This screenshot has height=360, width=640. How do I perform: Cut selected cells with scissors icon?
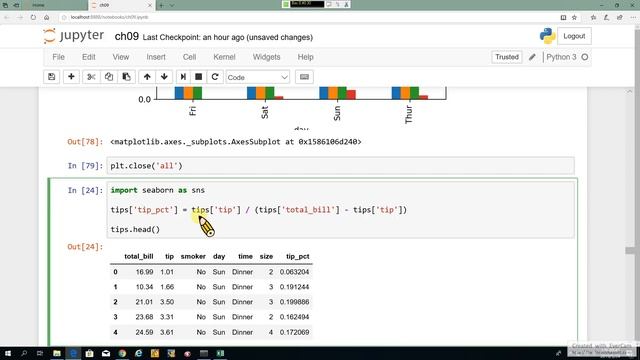click(91, 77)
